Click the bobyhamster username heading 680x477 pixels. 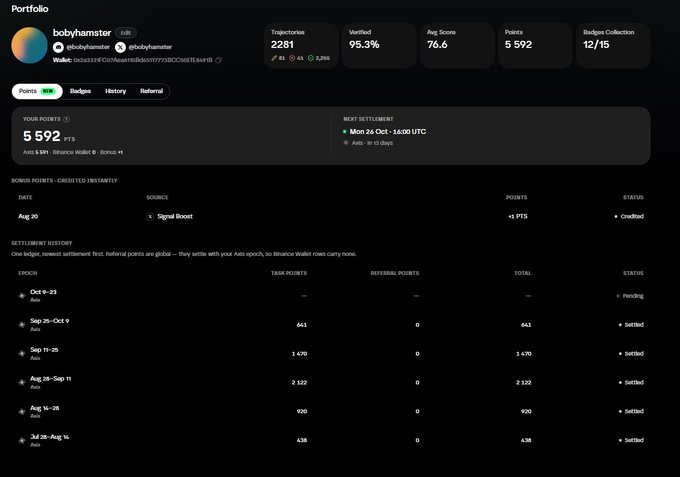coord(82,33)
